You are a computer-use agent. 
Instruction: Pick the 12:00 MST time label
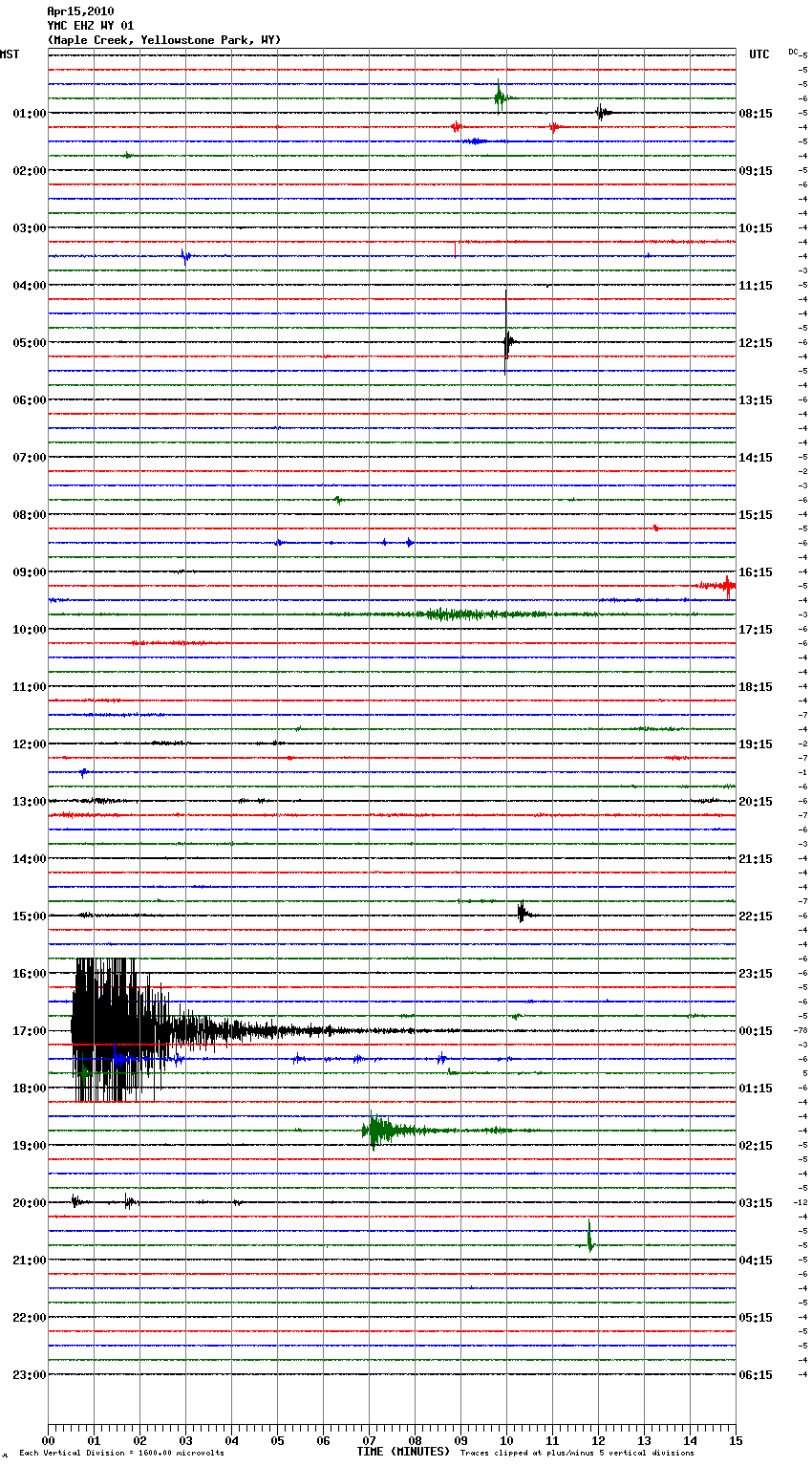[x=29, y=744]
